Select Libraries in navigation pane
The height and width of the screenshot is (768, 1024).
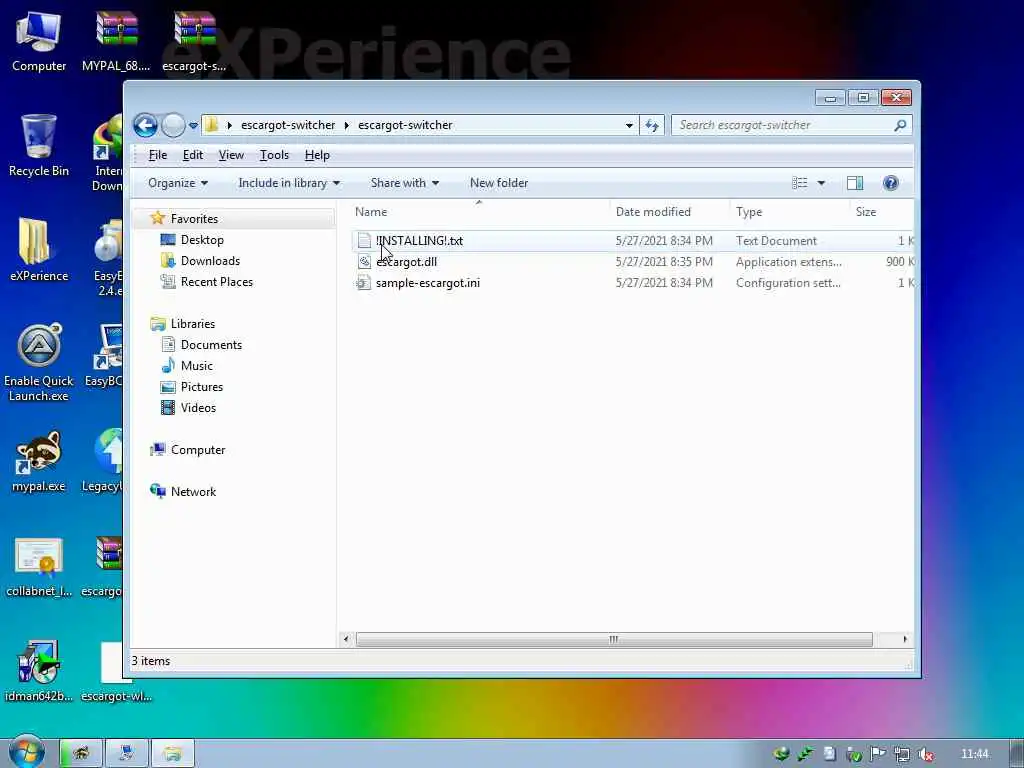pyautogui.click(x=193, y=324)
